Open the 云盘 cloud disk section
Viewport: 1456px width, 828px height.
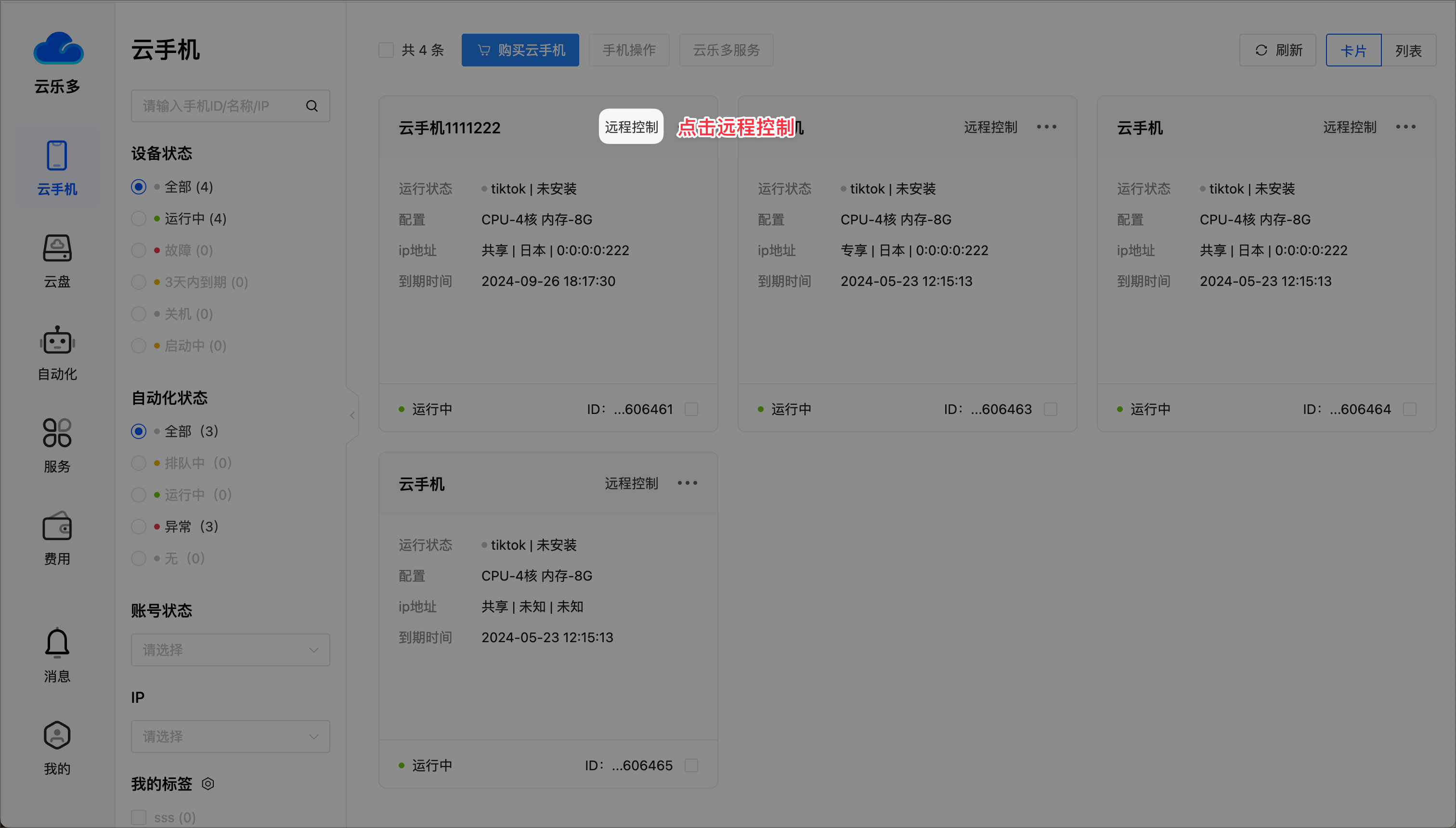57,261
